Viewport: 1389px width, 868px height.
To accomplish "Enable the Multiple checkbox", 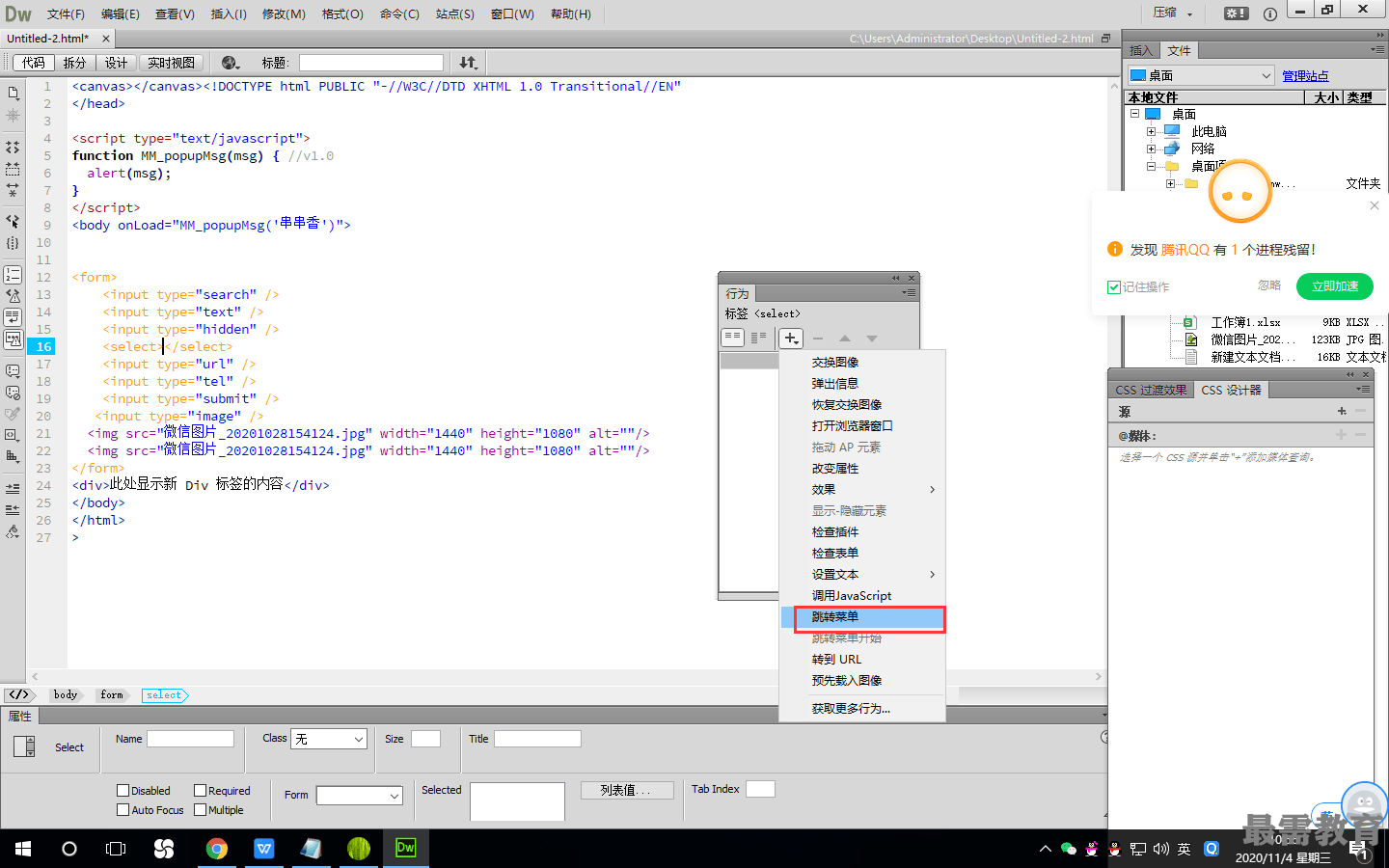I will tap(201, 810).
